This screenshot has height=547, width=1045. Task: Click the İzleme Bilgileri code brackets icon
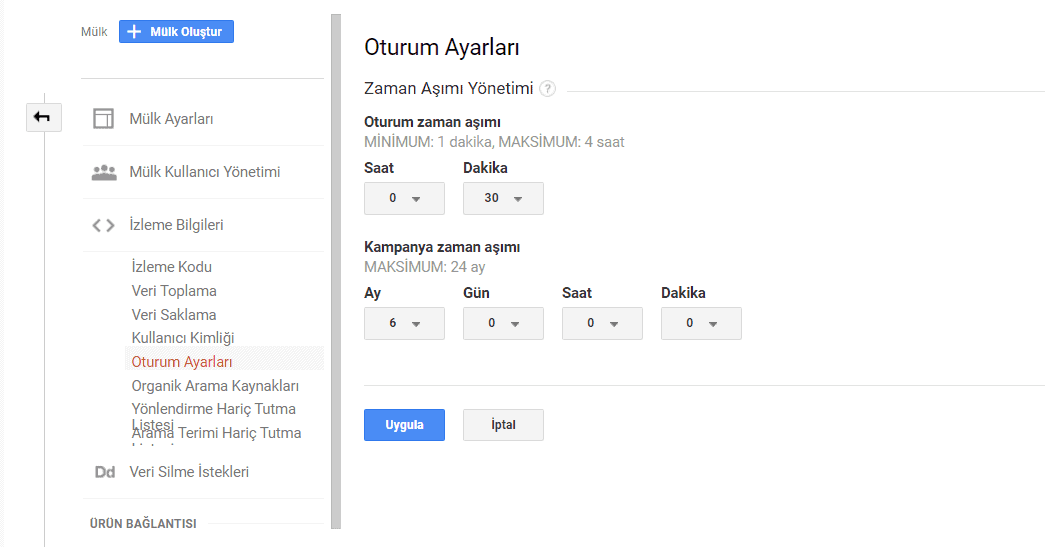click(103, 225)
